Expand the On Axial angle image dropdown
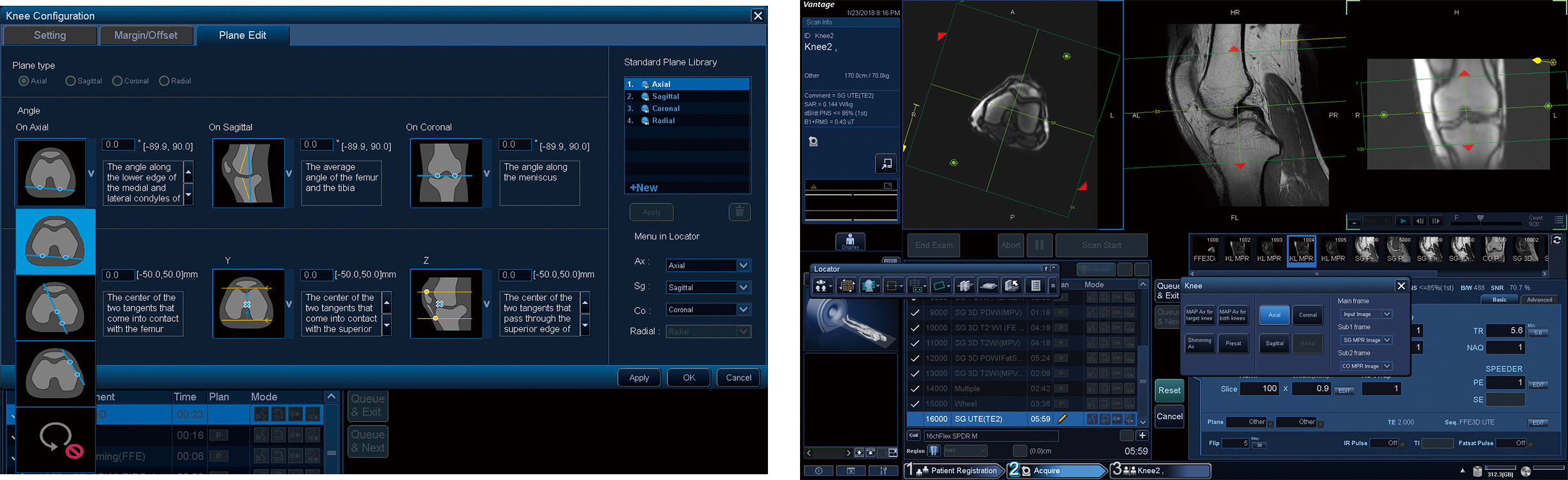Image resolution: width=1568 pixels, height=480 pixels. [91, 173]
